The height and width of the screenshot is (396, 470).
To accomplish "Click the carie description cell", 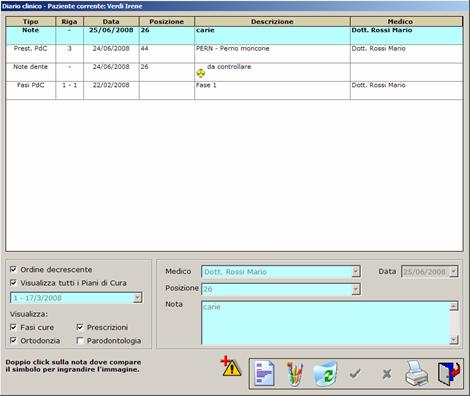I will [272, 35].
